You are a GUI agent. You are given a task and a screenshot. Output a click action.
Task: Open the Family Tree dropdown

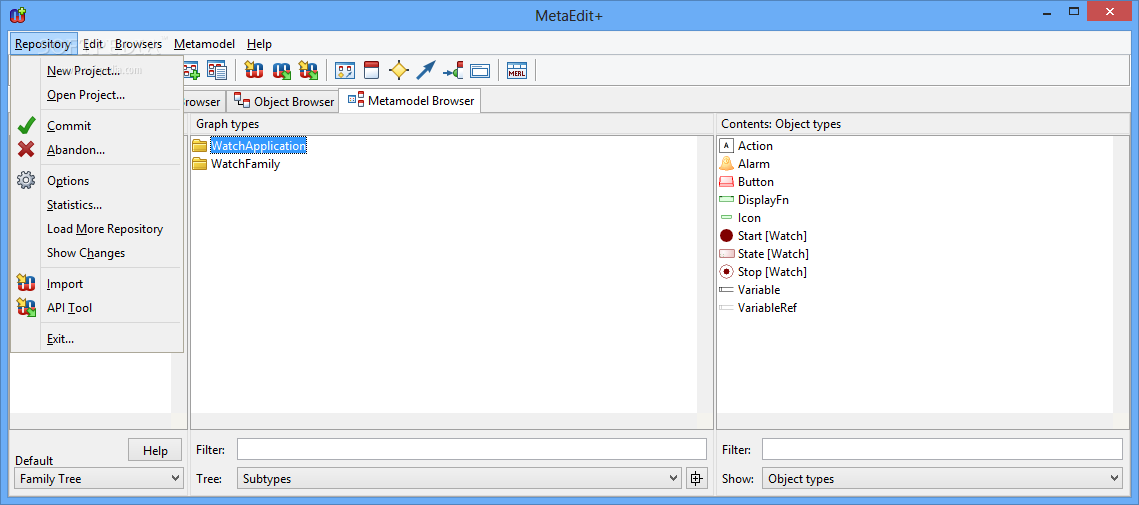tap(99, 478)
